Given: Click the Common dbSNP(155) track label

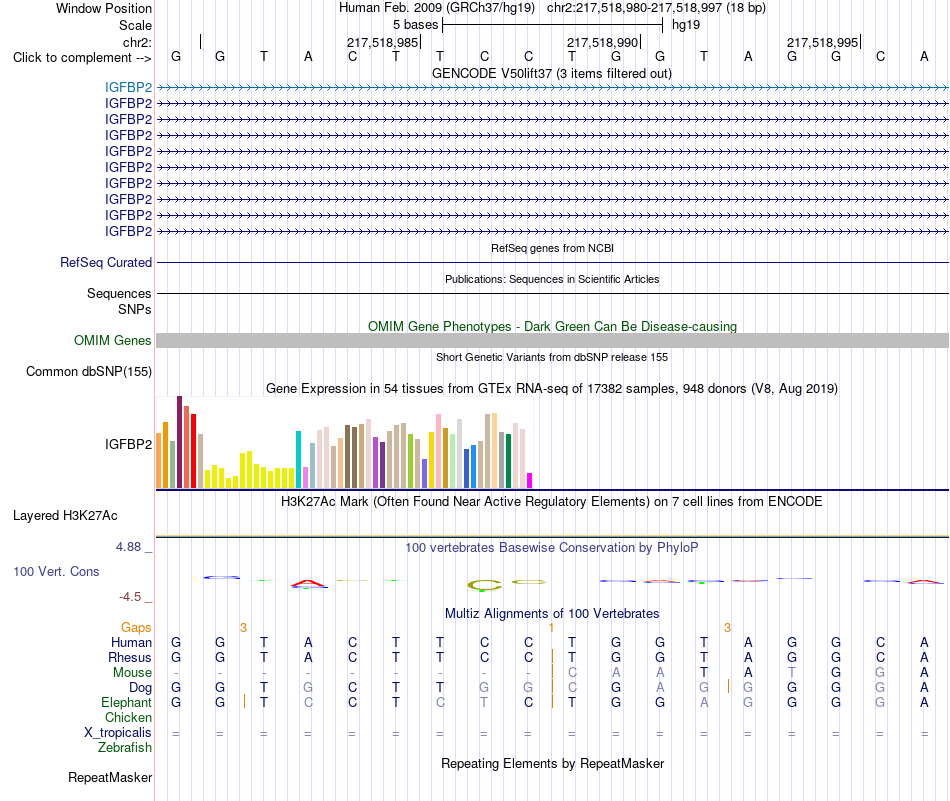Looking at the screenshot, I should [x=89, y=371].
